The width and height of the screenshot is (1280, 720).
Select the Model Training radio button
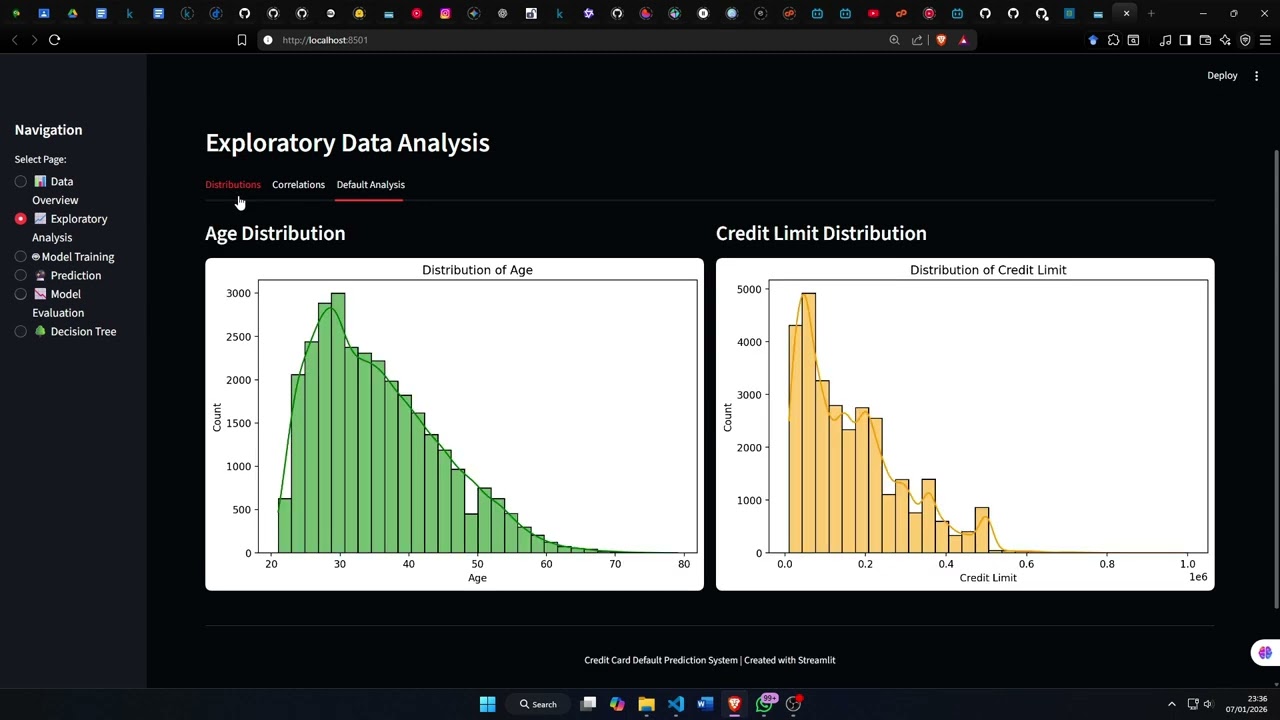(20, 257)
